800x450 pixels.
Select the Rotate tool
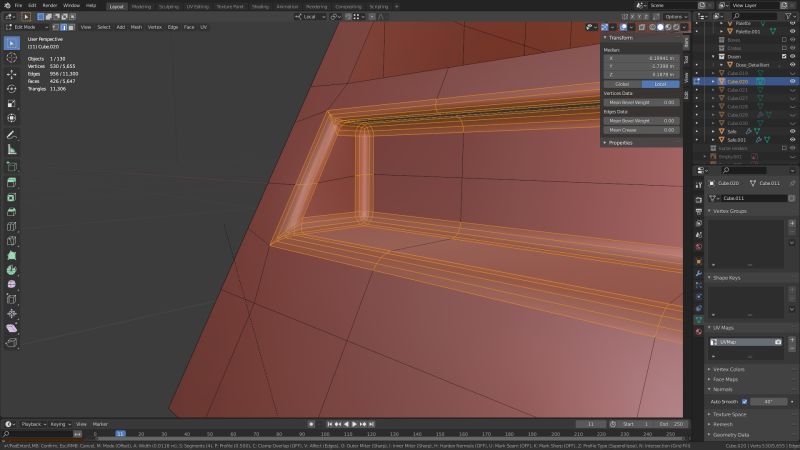click(11, 89)
